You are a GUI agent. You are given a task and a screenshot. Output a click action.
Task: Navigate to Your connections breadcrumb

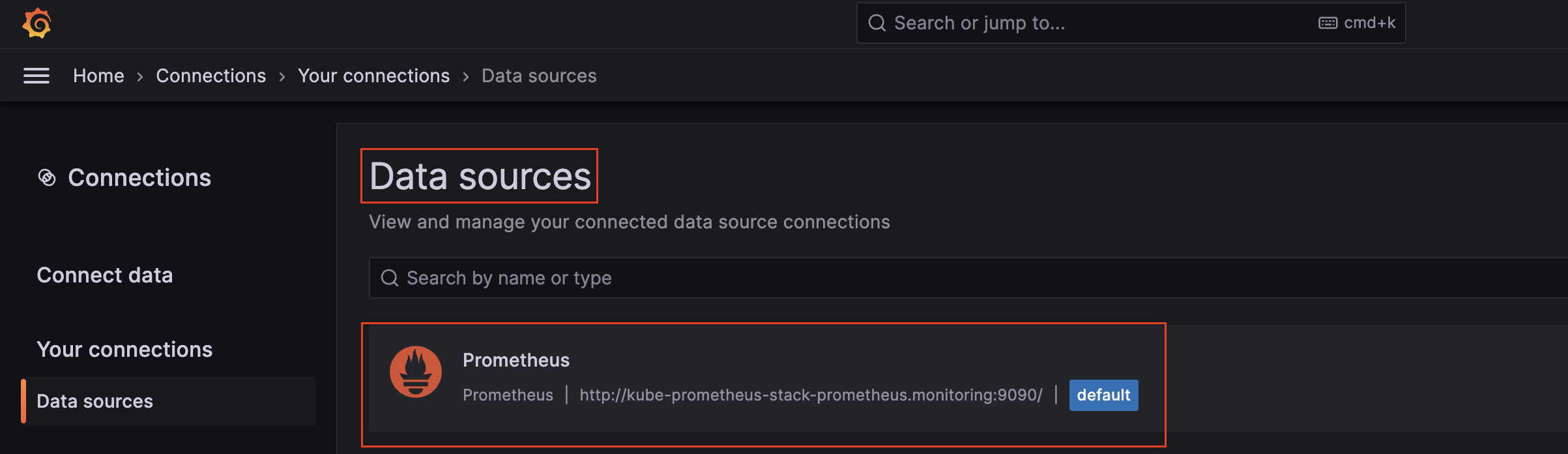373,76
